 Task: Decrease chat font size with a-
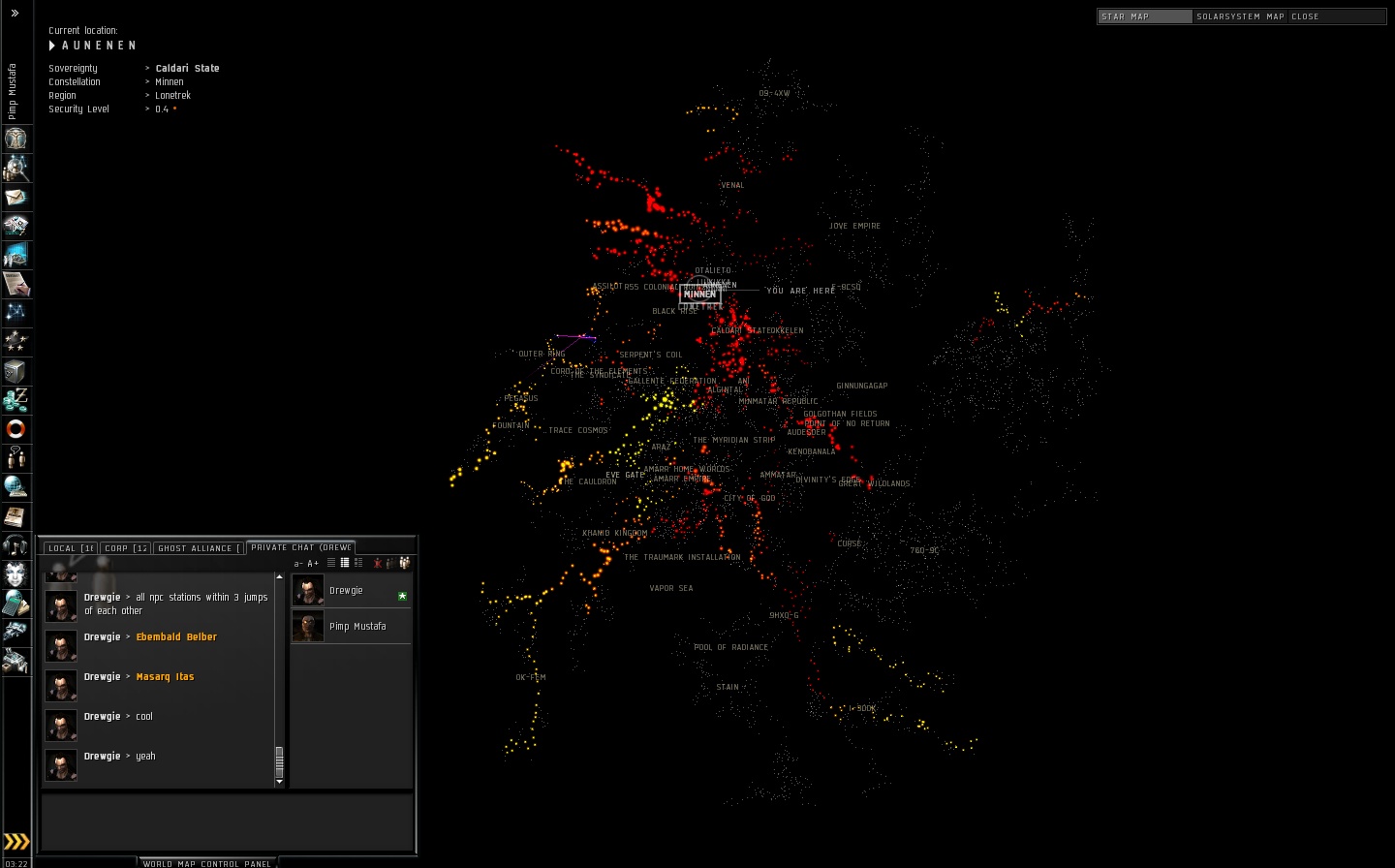[x=298, y=564]
